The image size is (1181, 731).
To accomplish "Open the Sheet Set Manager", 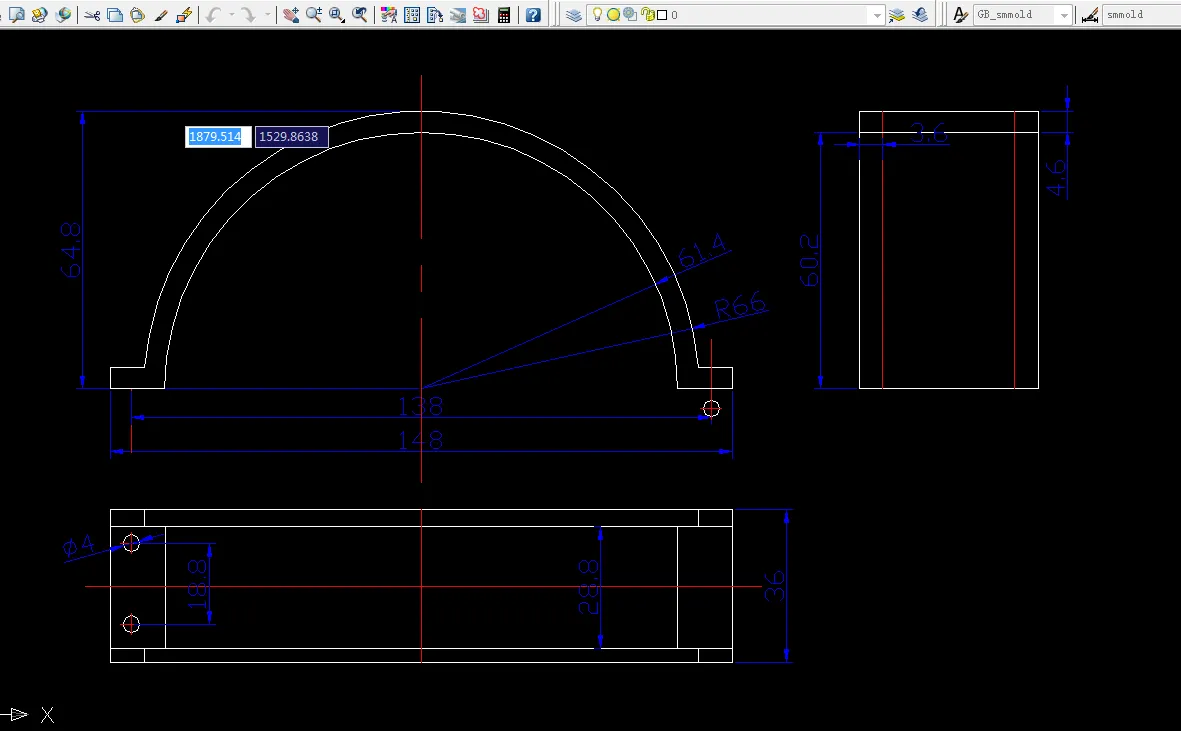I will click(x=458, y=14).
